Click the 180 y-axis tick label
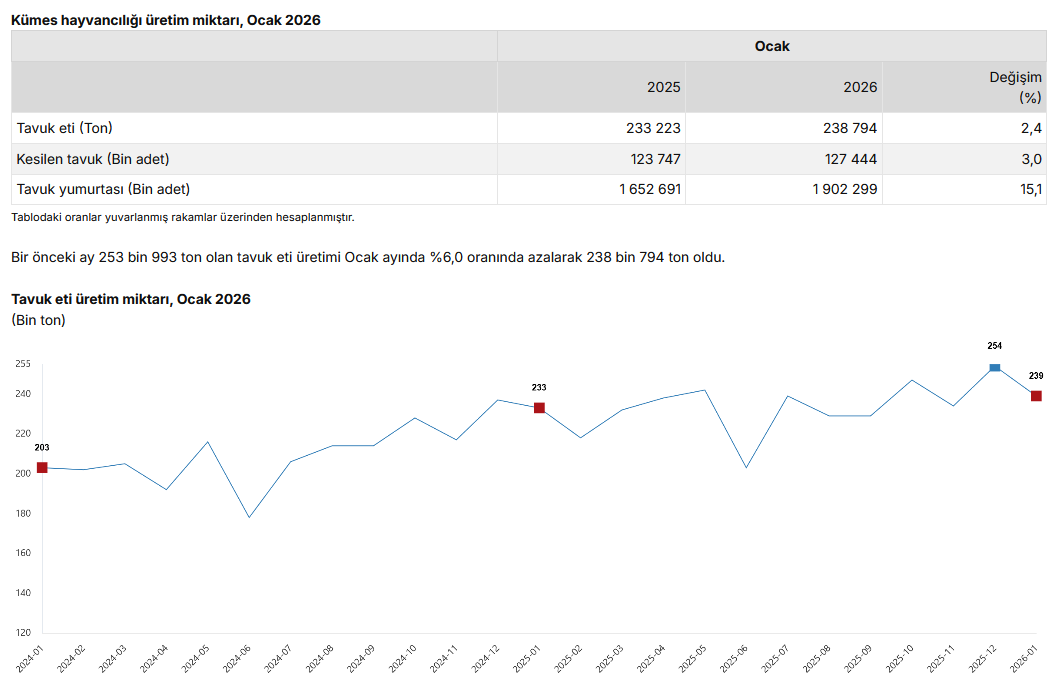The image size is (1059, 697). coord(23,513)
